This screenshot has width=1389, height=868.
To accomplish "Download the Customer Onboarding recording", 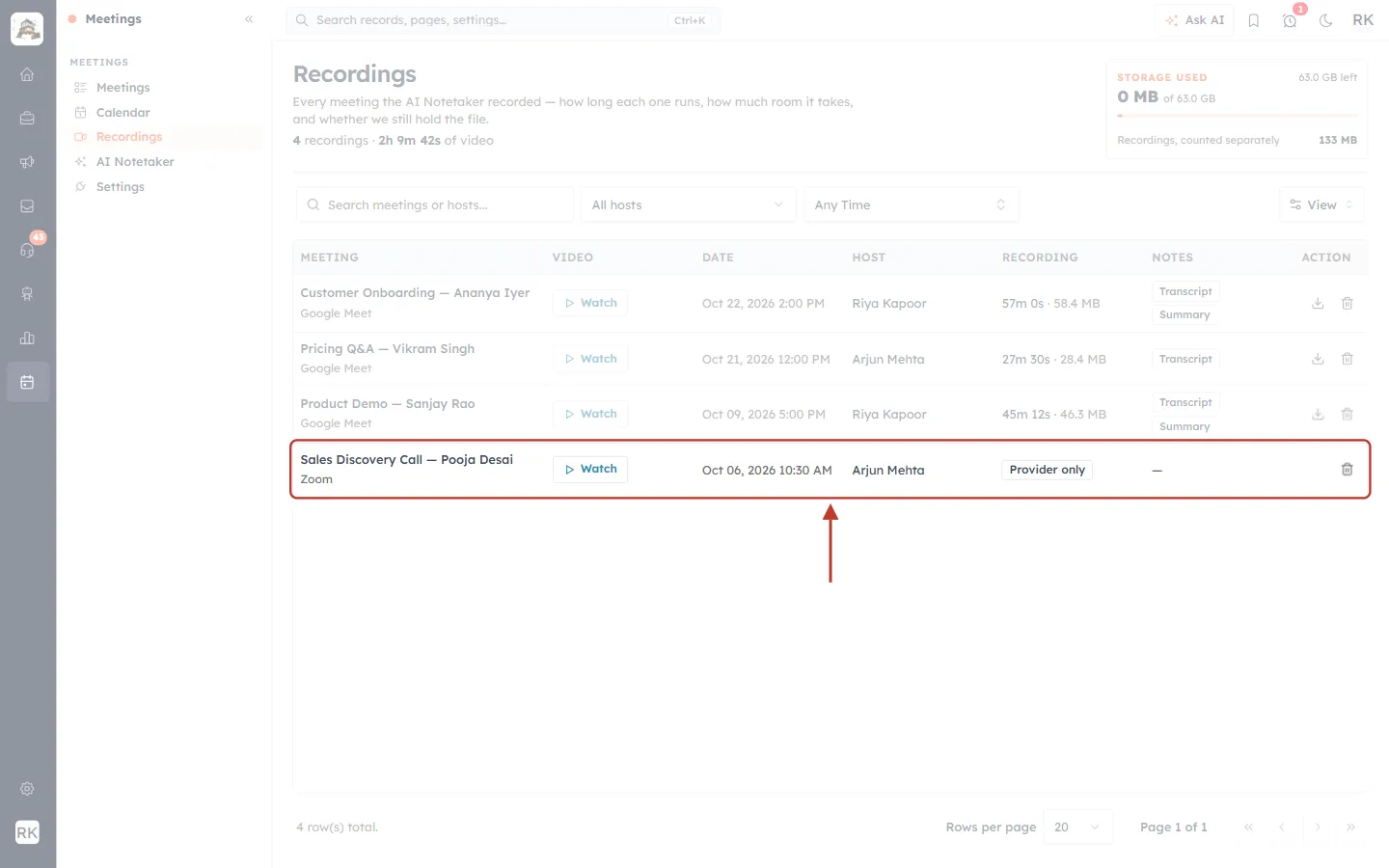I will click(1318, 303).
